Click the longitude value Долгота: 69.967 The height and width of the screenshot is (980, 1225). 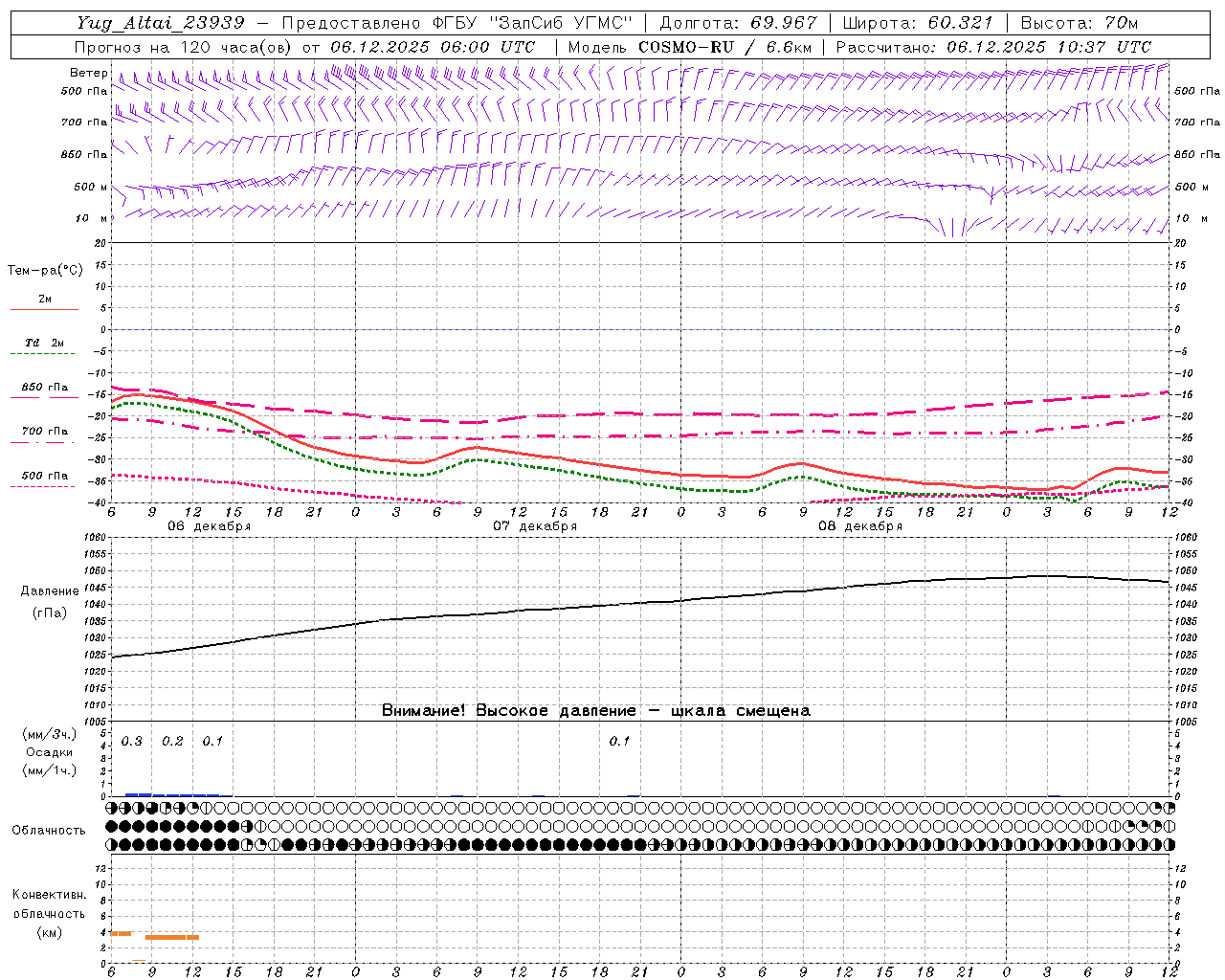click(738, 23)
